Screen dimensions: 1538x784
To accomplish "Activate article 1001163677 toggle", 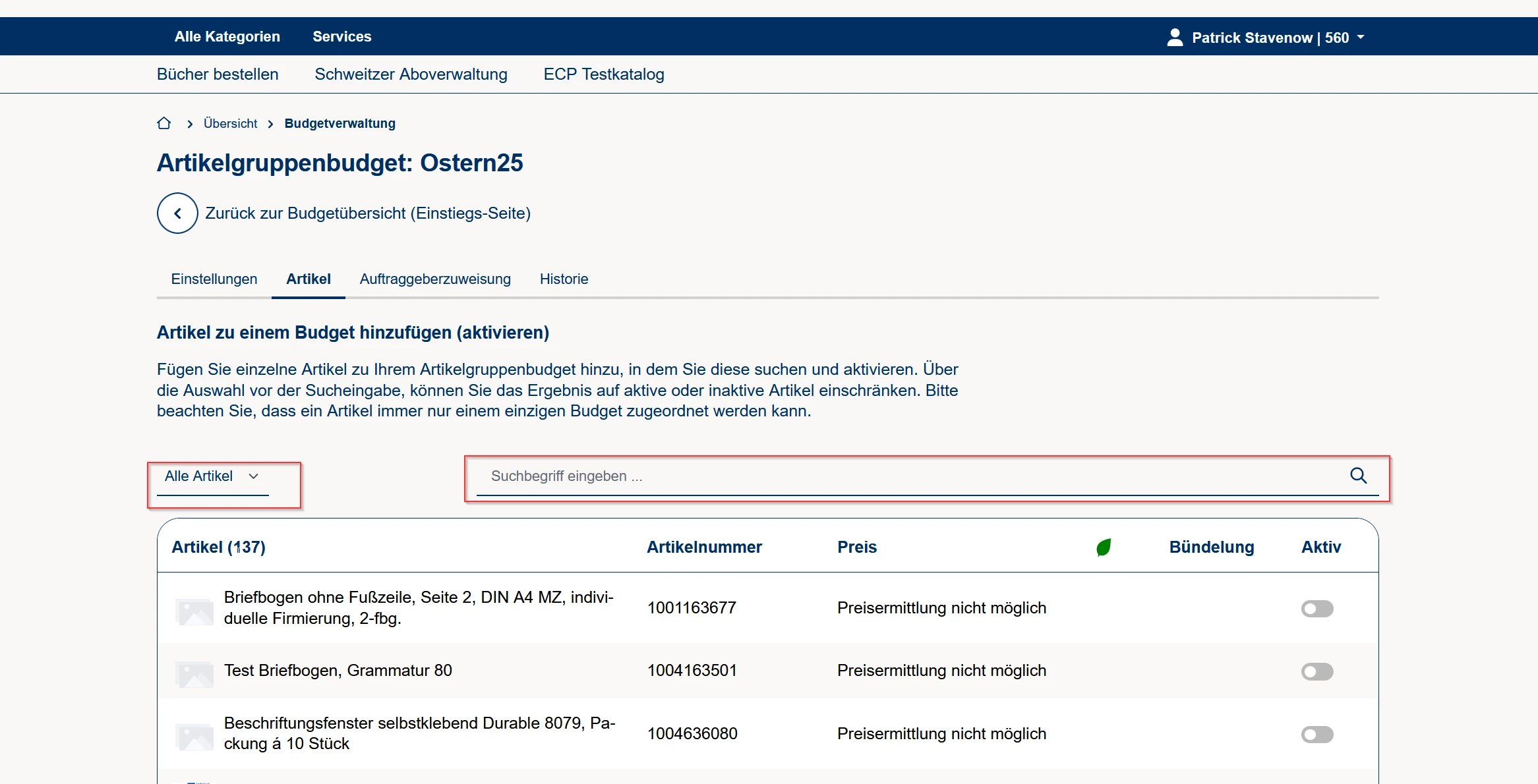I will coord(1316,609).
